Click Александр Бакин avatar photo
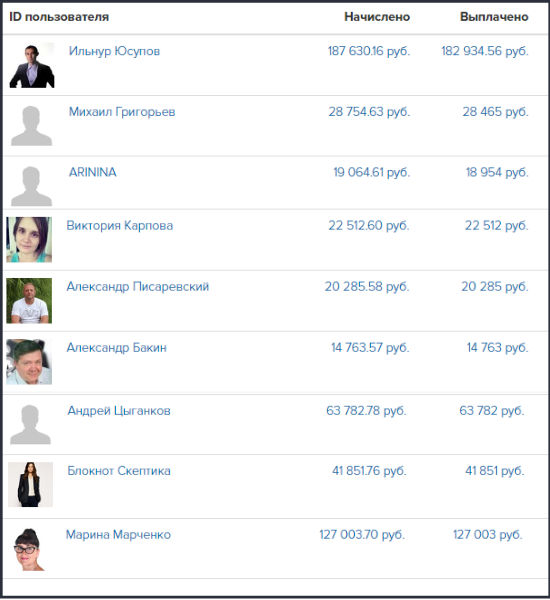The image size is (550, 600). coord(29,362)
